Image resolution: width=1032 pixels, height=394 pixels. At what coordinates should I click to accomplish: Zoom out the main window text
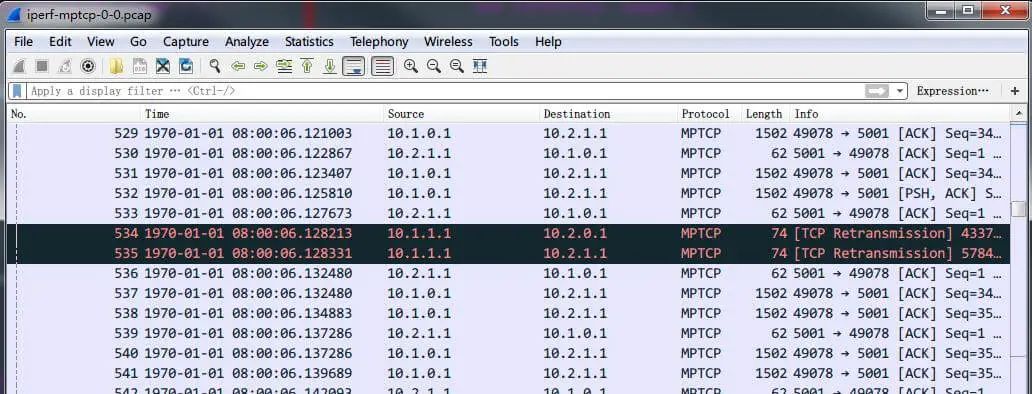434,66
